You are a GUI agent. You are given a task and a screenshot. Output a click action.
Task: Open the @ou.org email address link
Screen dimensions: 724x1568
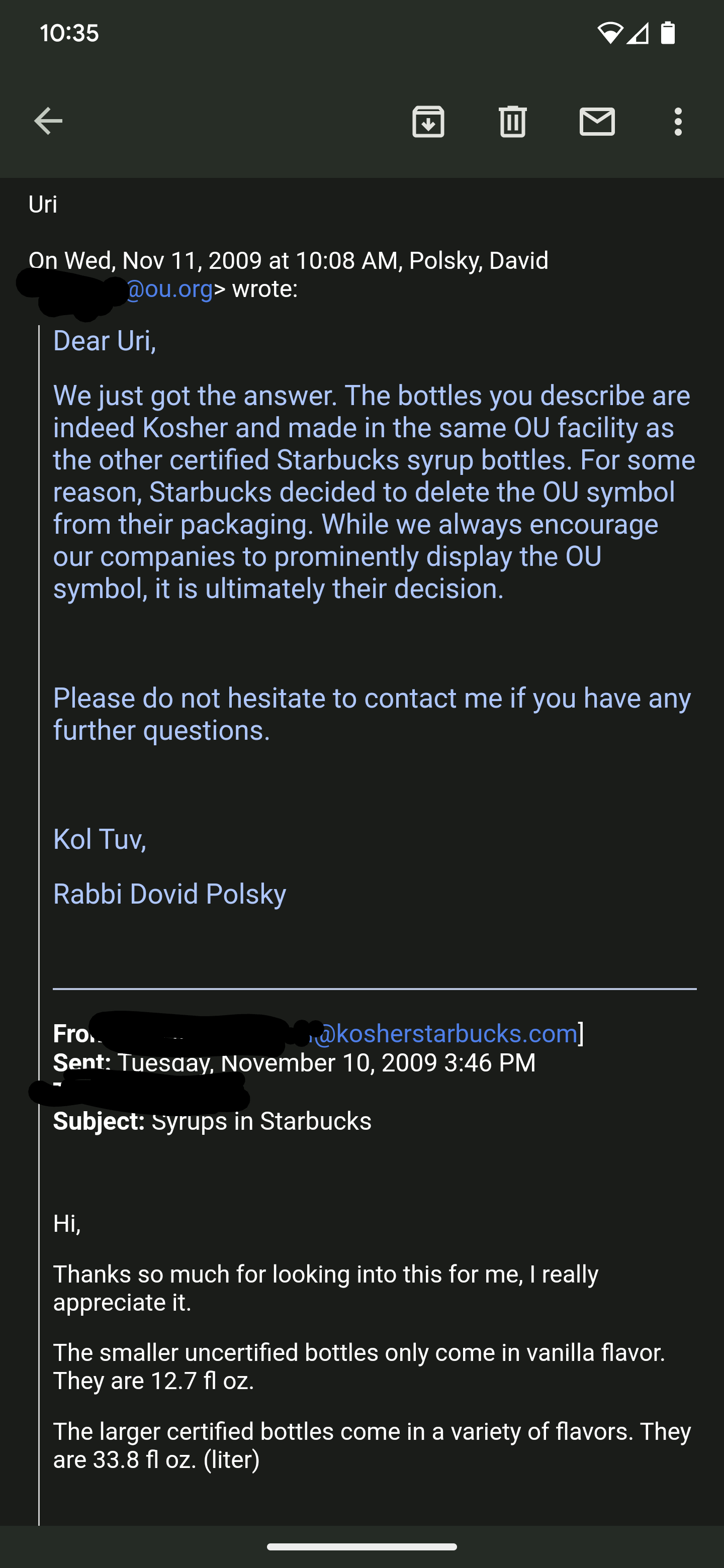click(x=170, y=288)
